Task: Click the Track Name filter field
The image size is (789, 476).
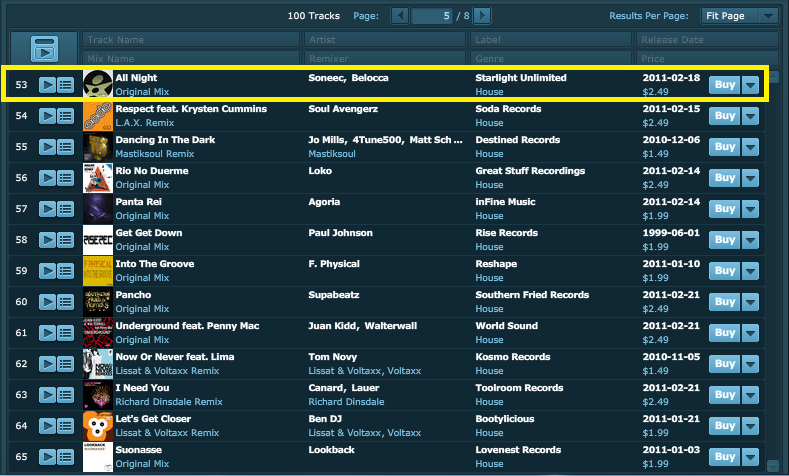Action: (x=191, y=40)
